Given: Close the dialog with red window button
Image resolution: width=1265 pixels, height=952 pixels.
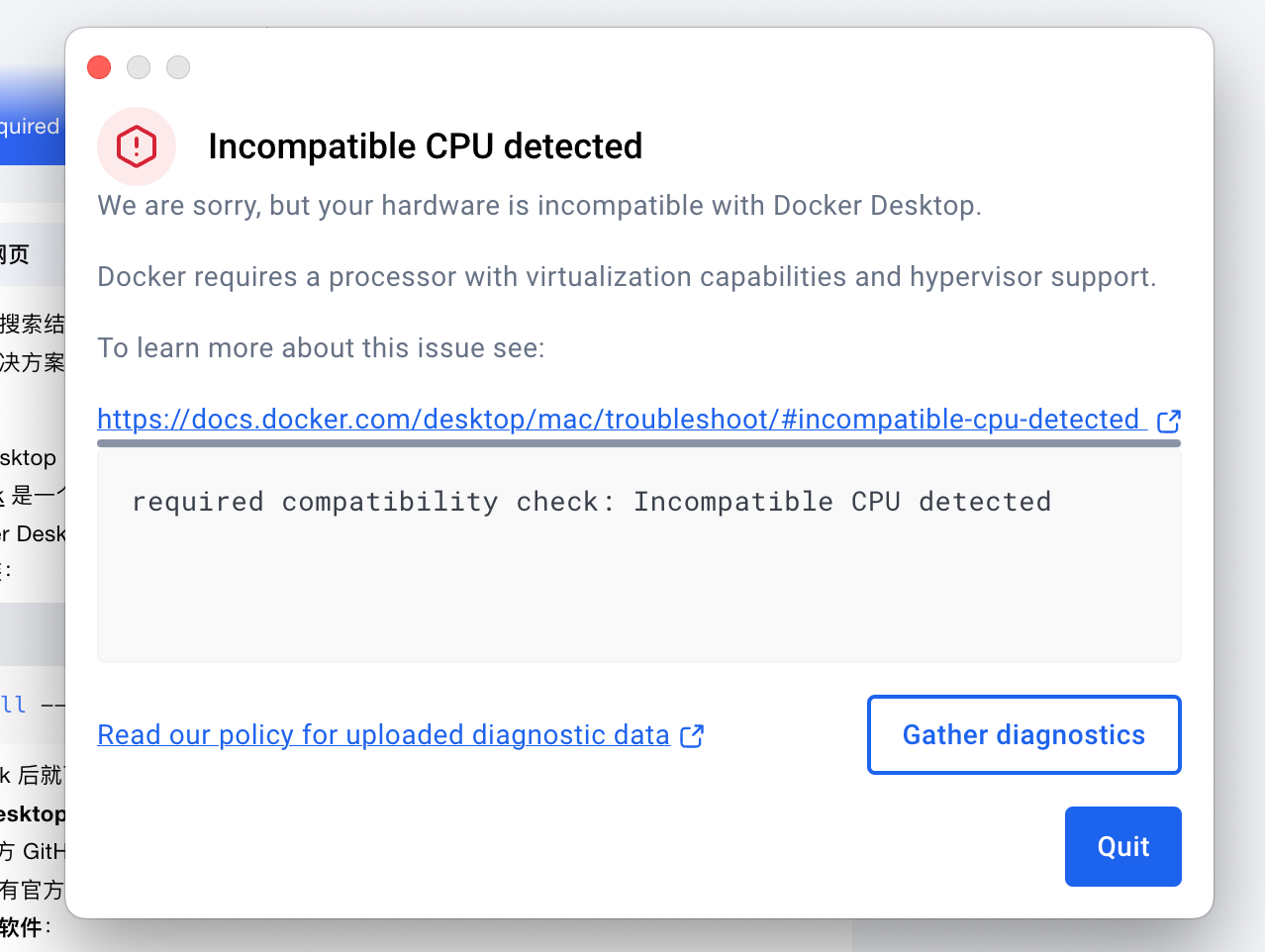Looking at the screenshot, I should (99, 67).
